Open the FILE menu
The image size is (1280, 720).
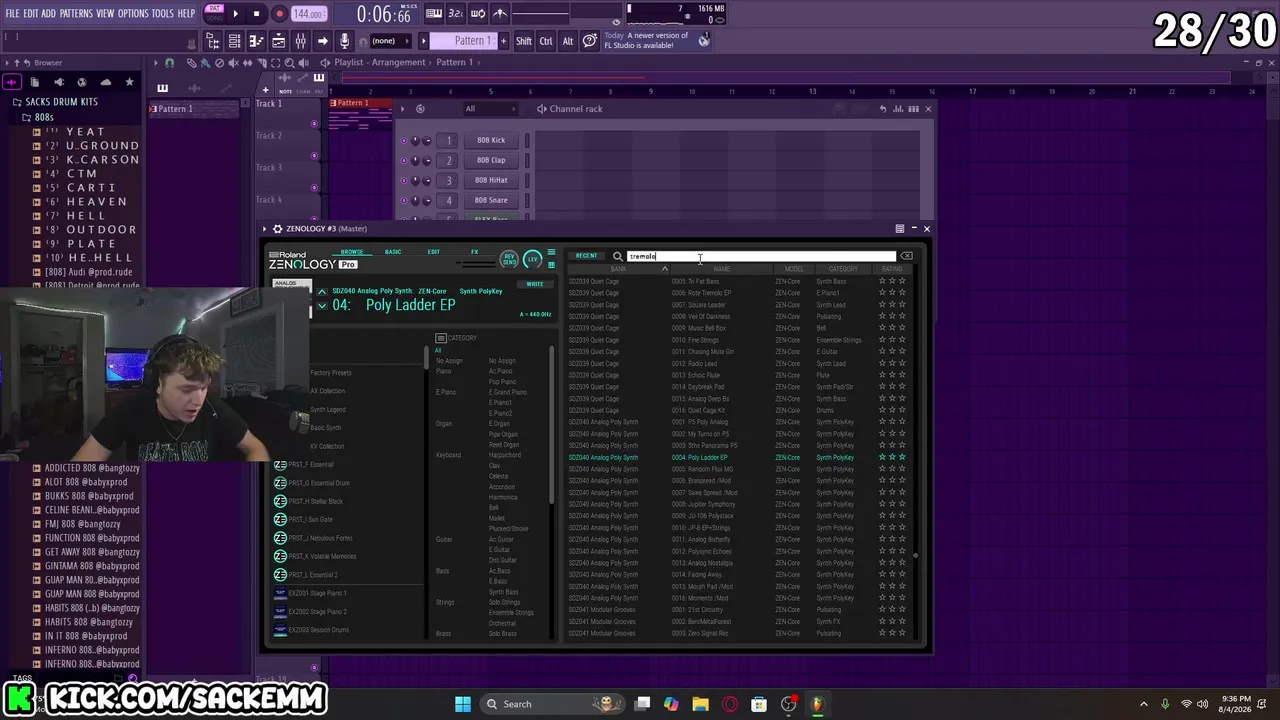tap(12, 13)
